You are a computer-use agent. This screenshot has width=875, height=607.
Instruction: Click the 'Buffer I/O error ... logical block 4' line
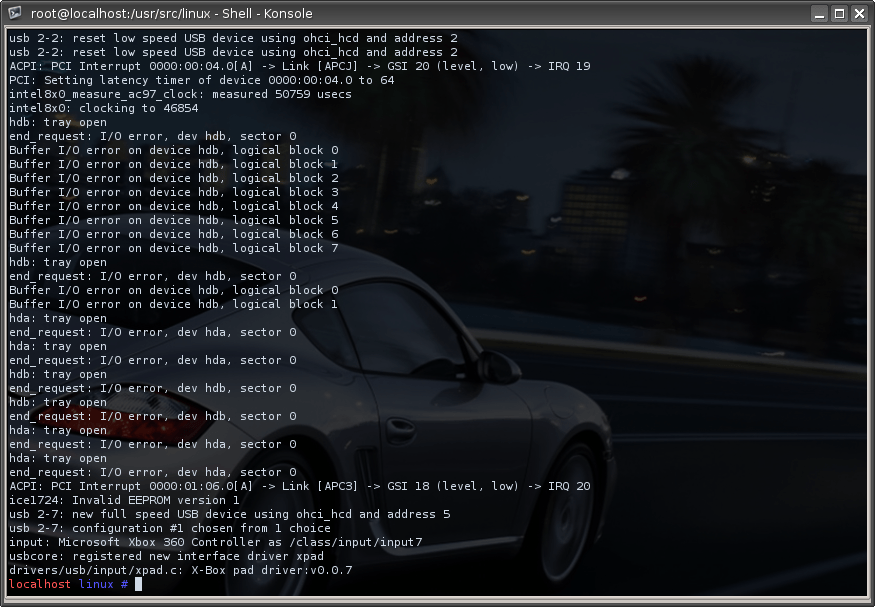click(174, 206)
